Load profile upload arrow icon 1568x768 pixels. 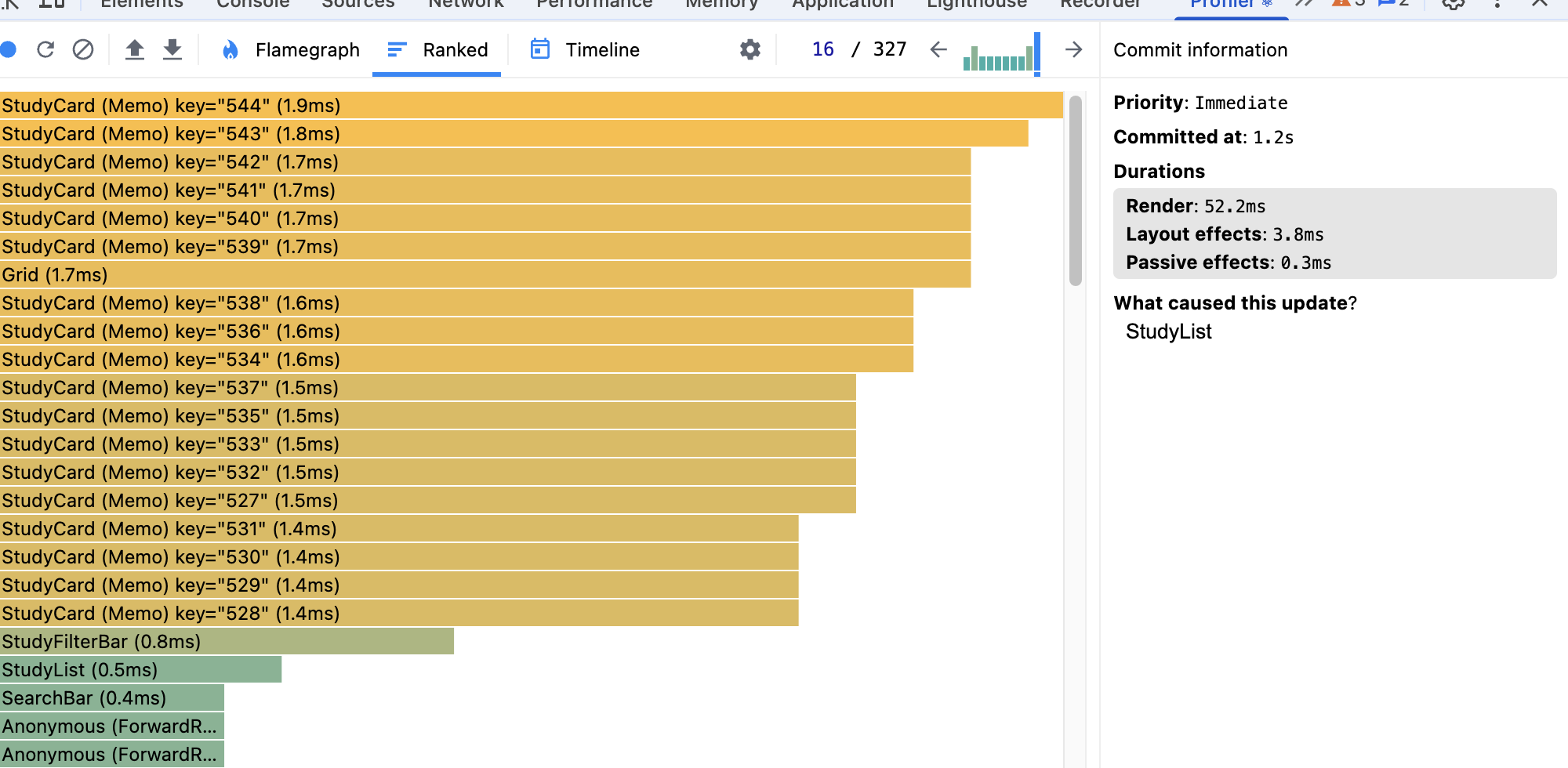(x=135, y=50)
